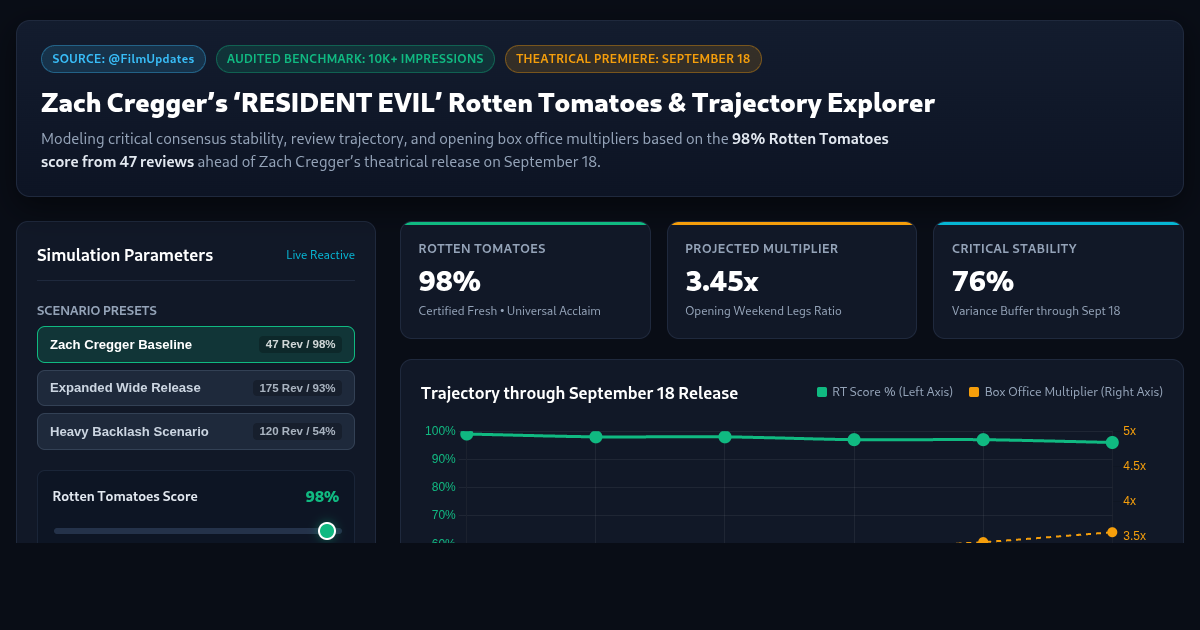Click the SOURCE: @FilmUpdates badge
The height and width of the screenshot is (630, 1200).
pos(124,59)
